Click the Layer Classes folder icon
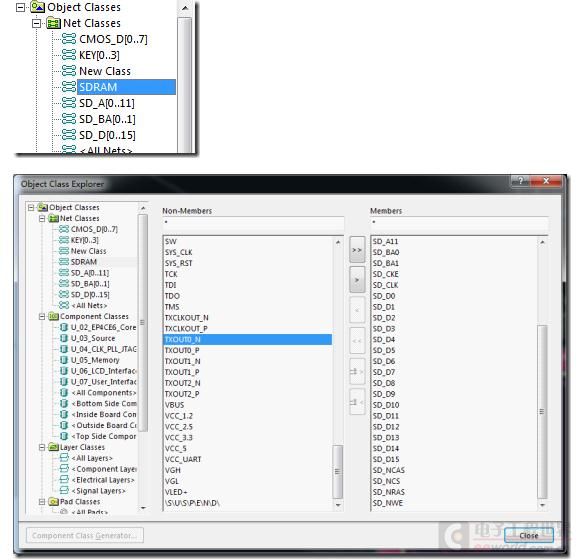The image size is (578, 560). pos(54,447)
